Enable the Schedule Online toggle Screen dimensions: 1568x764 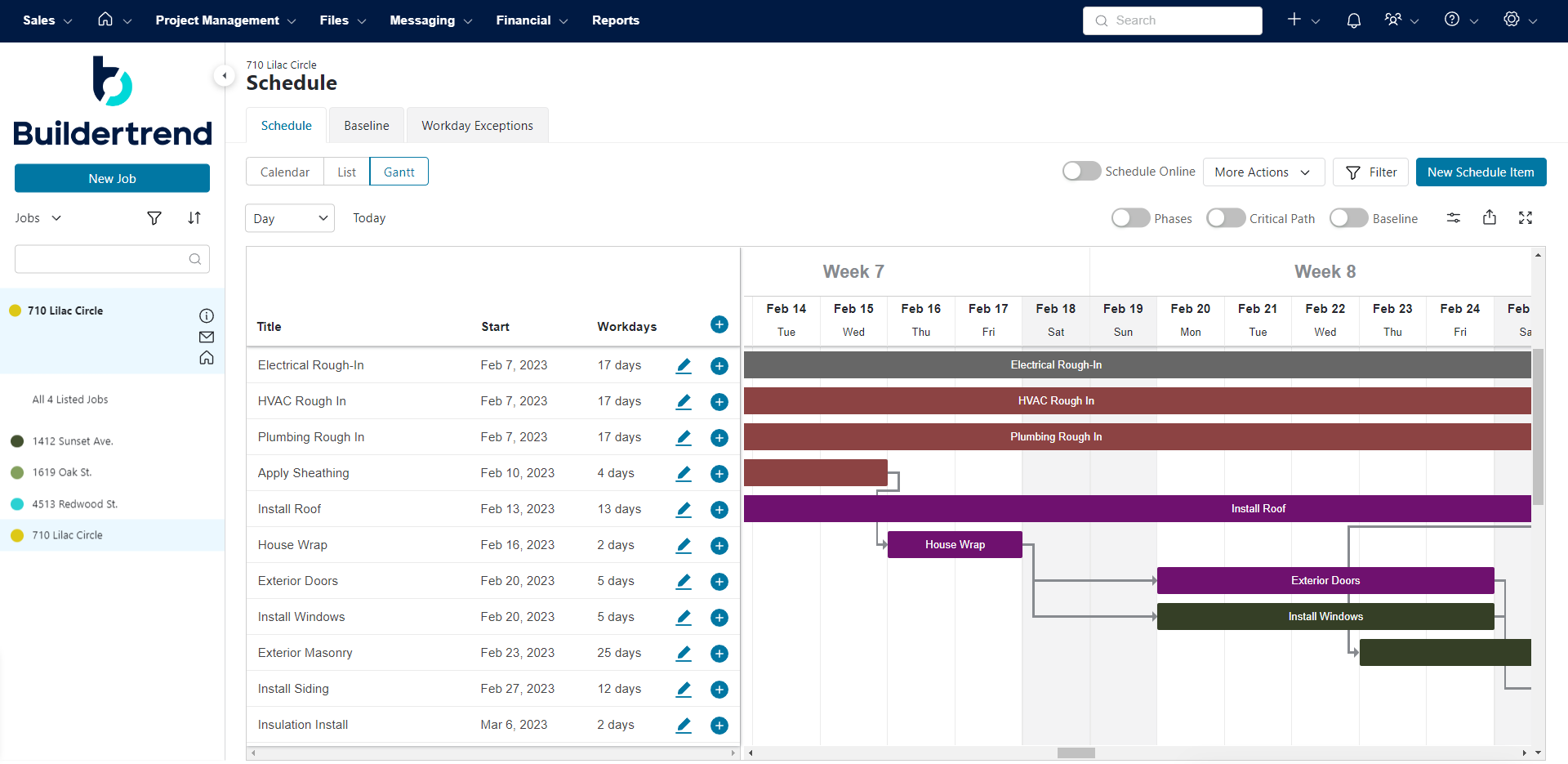[1080, 171]
